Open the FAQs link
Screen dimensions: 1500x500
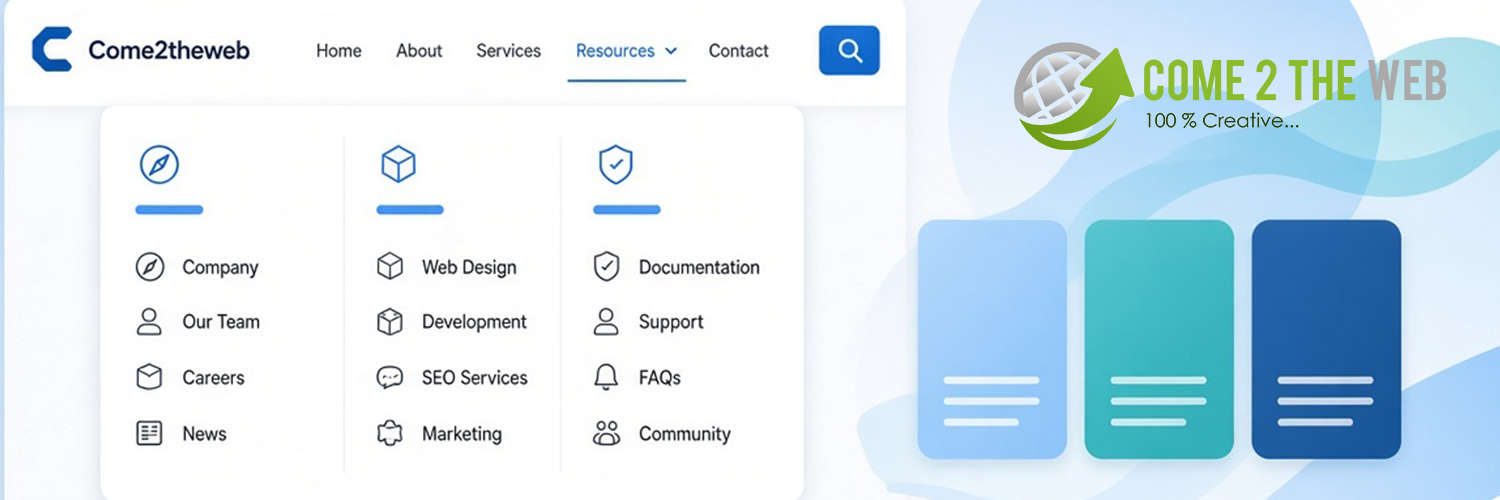pyautogui.click(x=660, y=378)
